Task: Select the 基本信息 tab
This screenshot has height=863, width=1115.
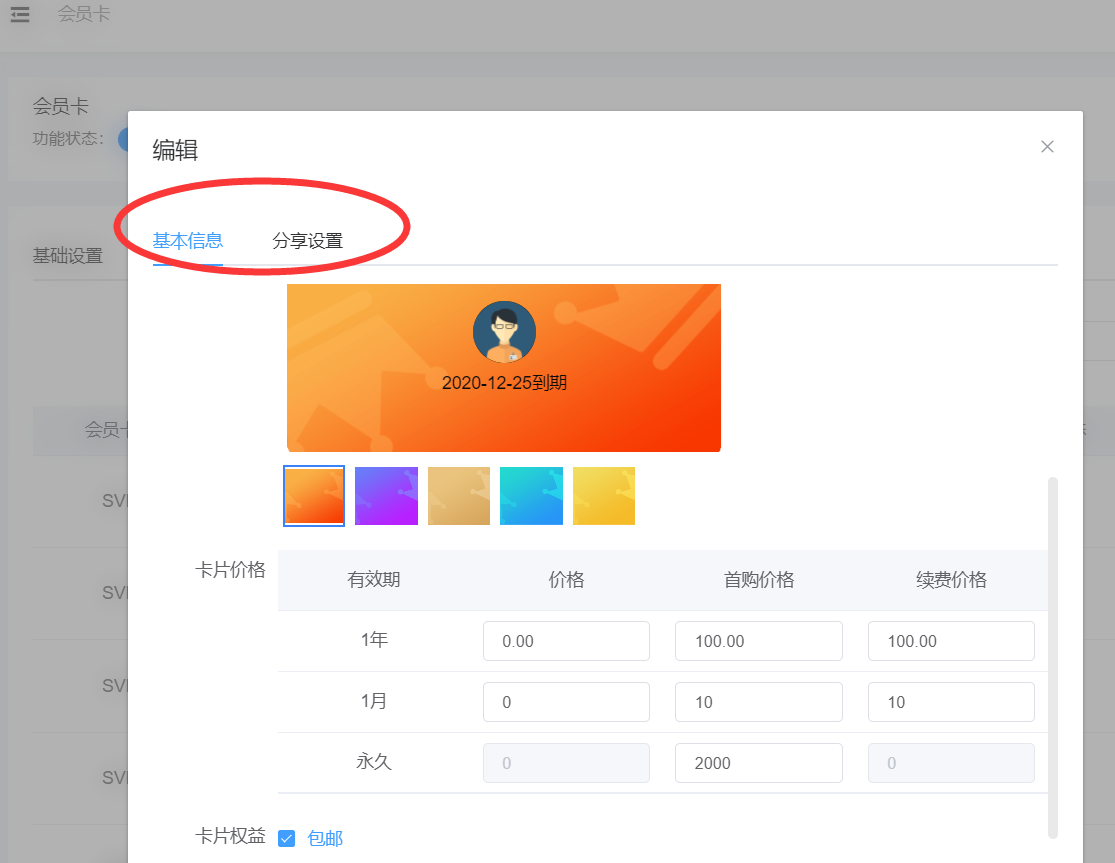Action: click(x=188, y=241)
